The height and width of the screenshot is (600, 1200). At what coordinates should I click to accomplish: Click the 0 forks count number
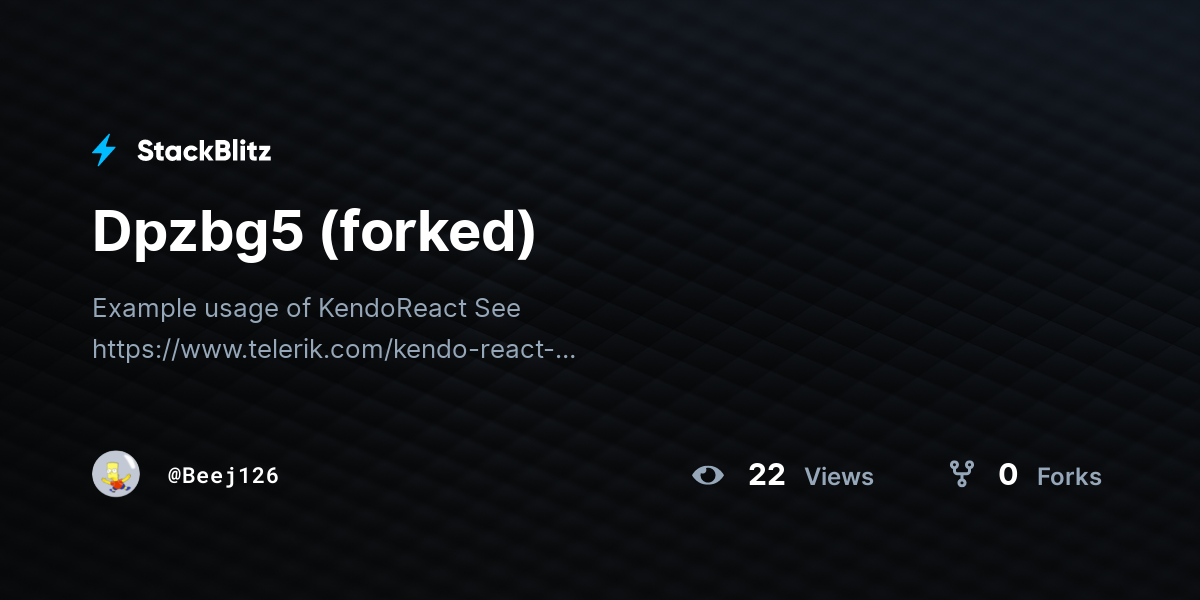click(1008, 475)
